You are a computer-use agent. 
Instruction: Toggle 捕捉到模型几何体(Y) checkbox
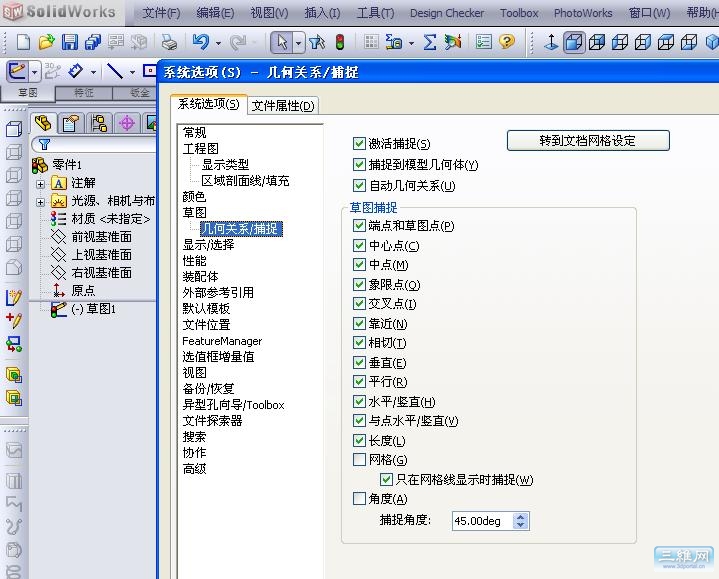[x=359, y=164]
